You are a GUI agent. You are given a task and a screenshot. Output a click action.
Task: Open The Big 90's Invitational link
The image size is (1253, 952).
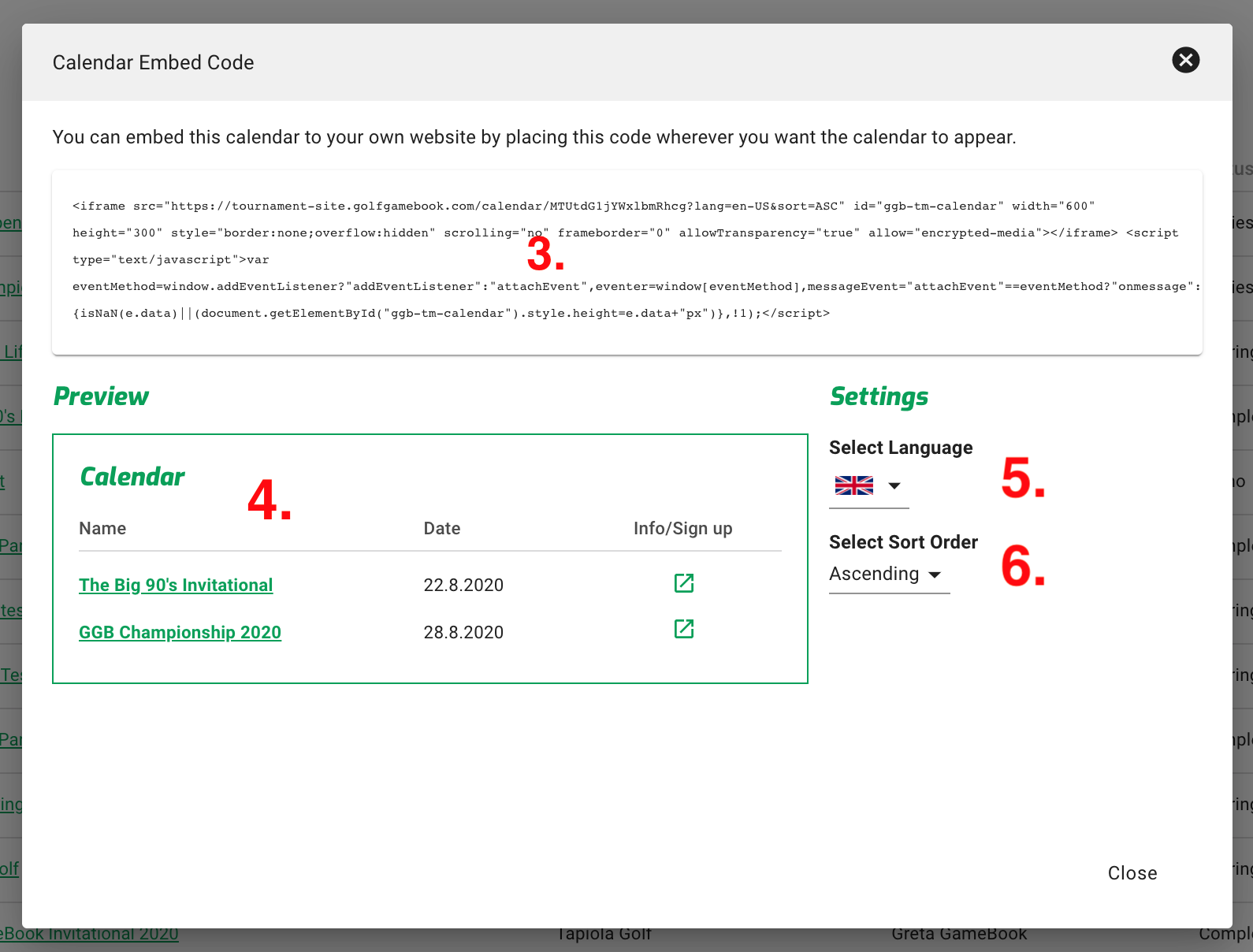[176, 585]
